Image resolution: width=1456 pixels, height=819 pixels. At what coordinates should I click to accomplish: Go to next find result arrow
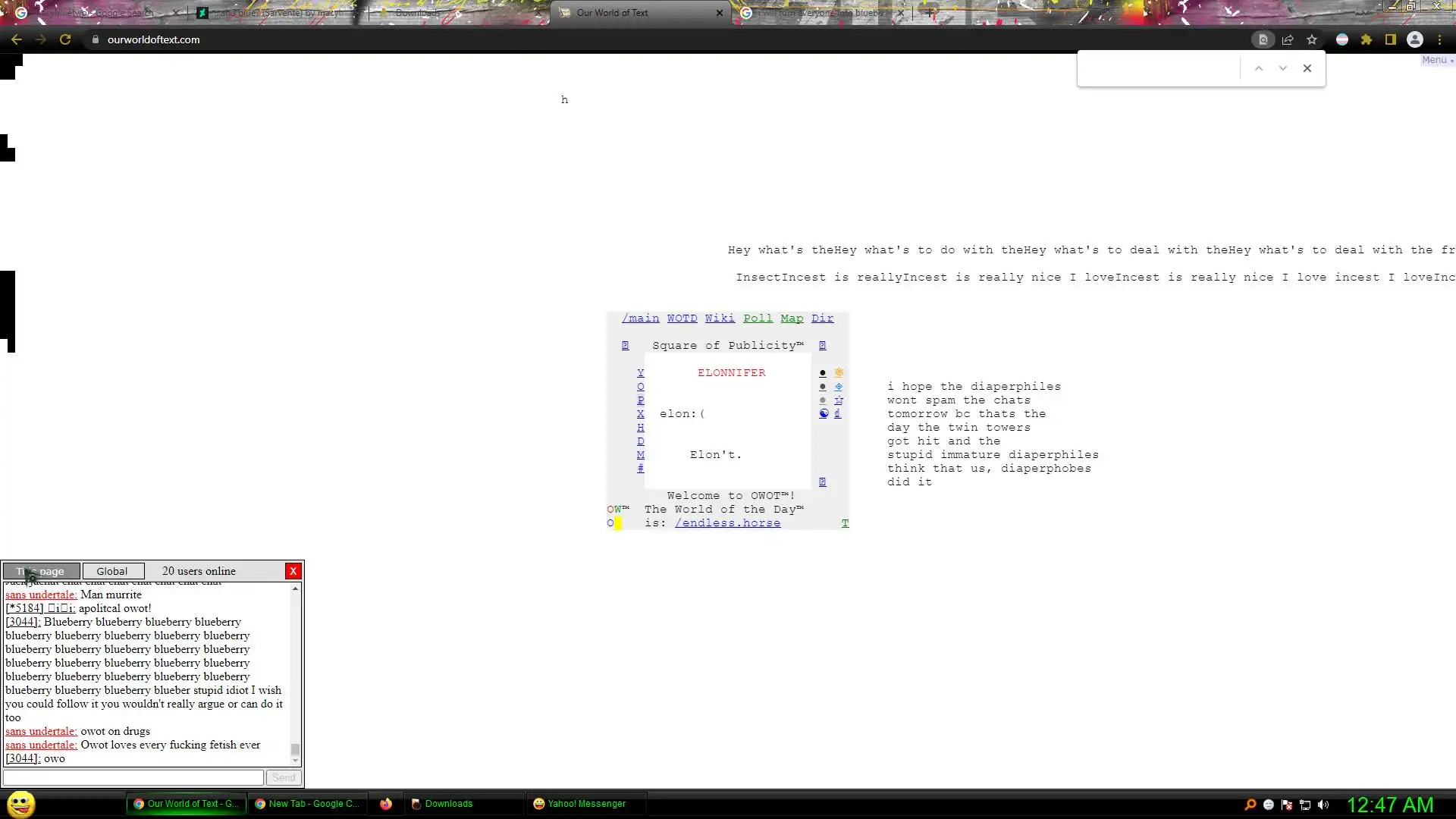[x=1283, y=68]
